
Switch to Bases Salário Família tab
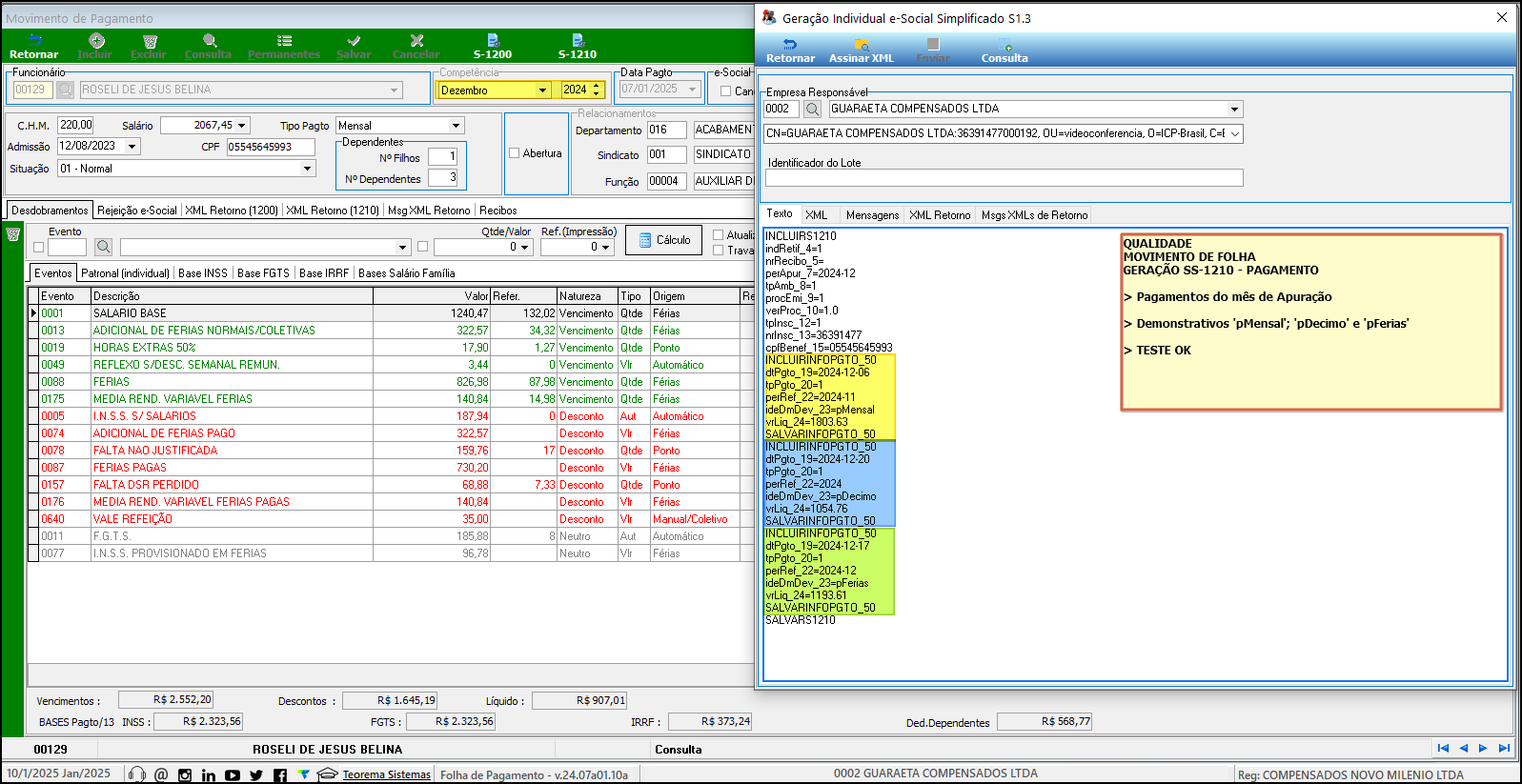(x=407, y=273)
